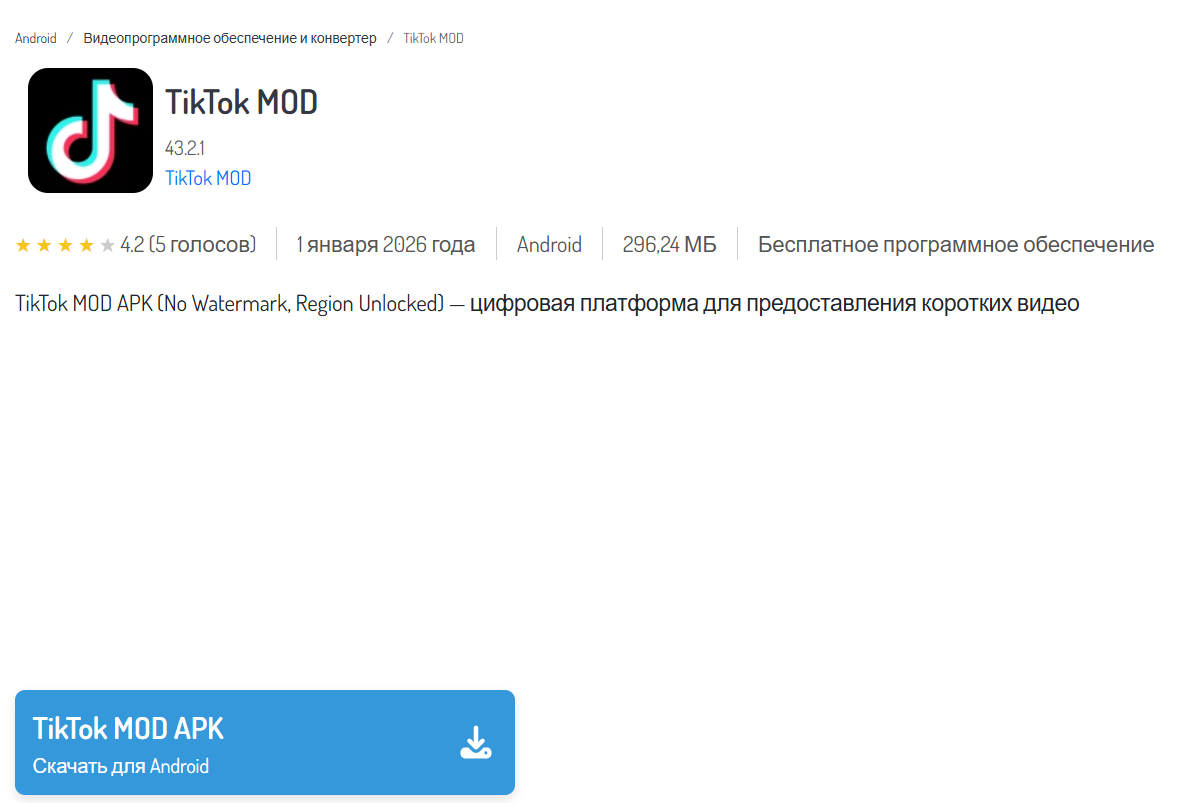Click the version number 43.2.1
The width and height of the screenshot is (1196, 803).
[184, 148]
